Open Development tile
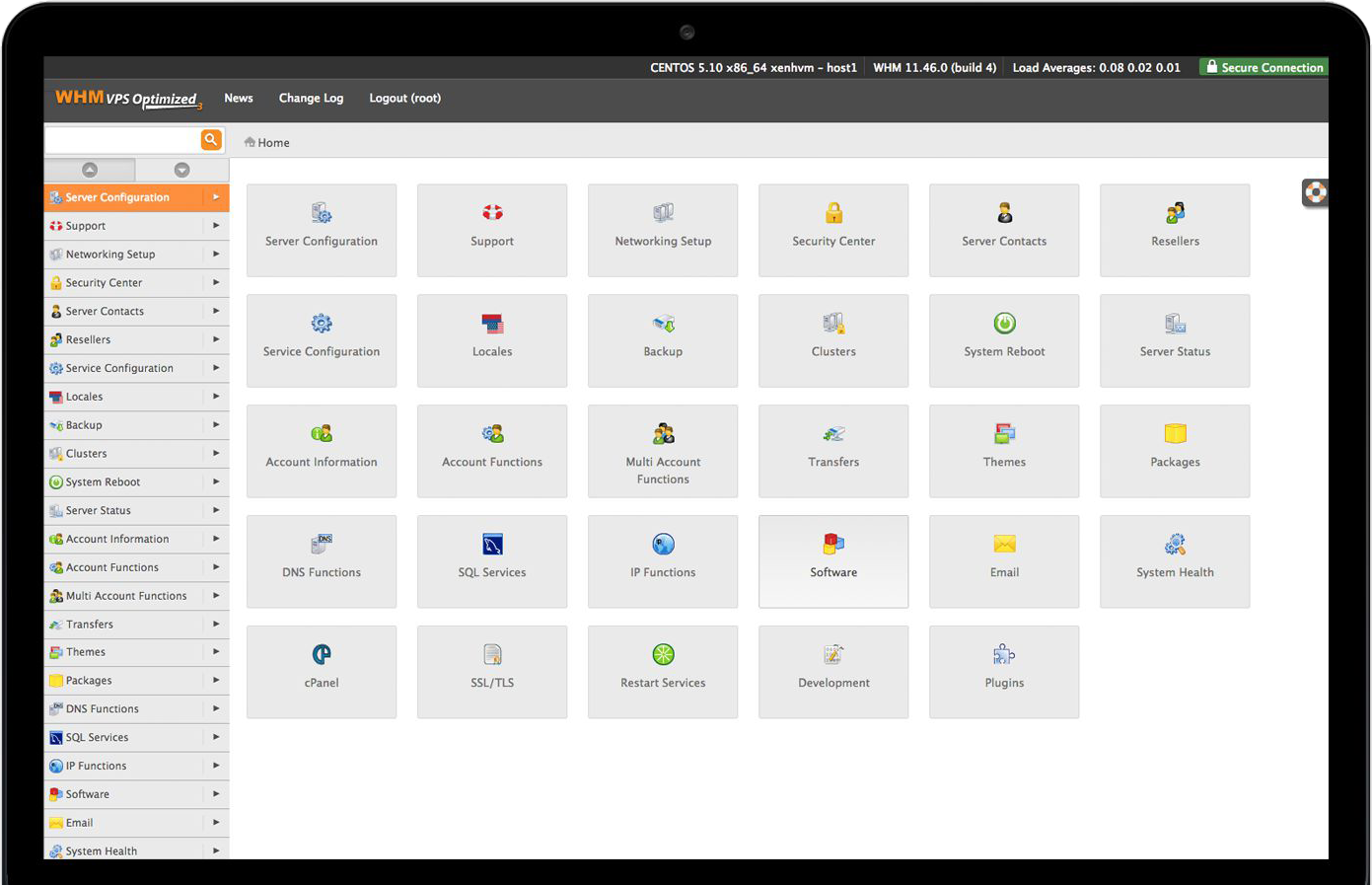Viewport: 1372px width, 885px height. tap(833, 672)
